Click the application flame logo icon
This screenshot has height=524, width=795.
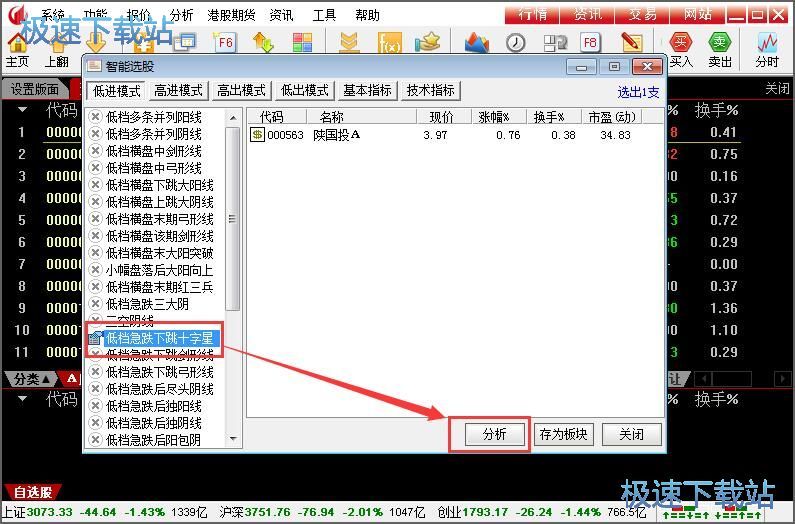[18, 14]
